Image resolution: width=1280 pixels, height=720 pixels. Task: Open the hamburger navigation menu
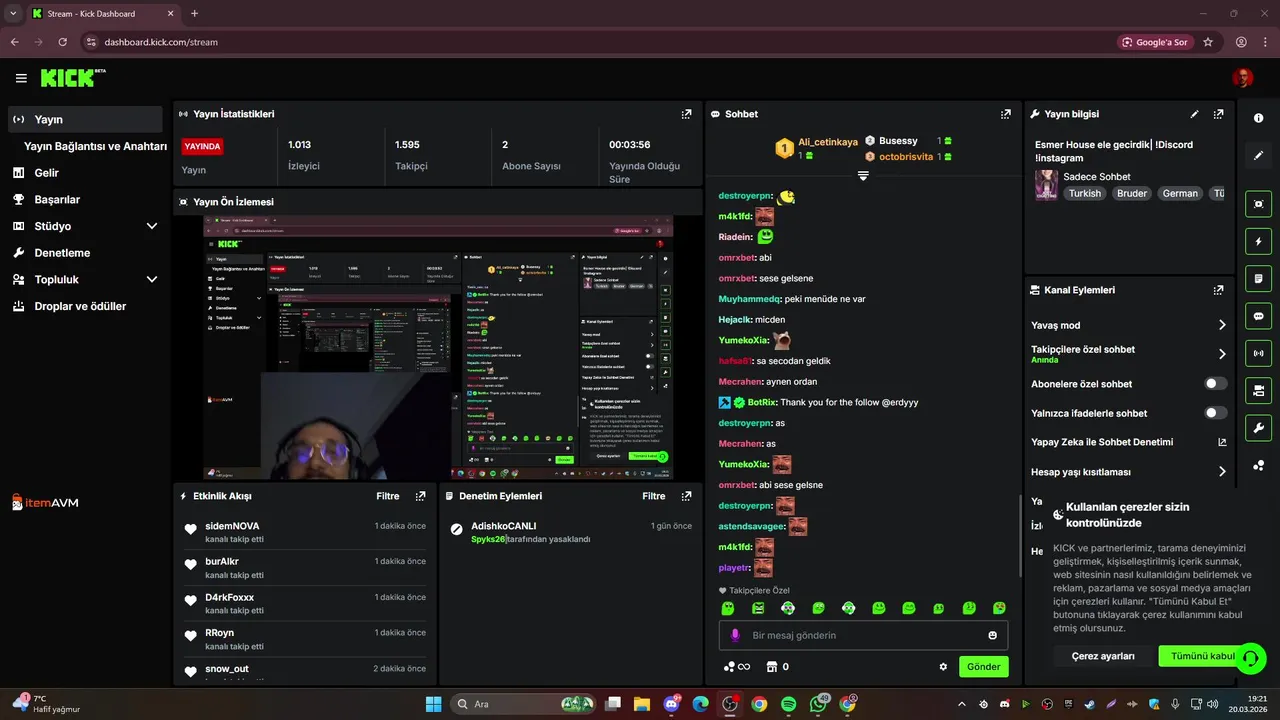pyautogui.click(x=21, y=78)
